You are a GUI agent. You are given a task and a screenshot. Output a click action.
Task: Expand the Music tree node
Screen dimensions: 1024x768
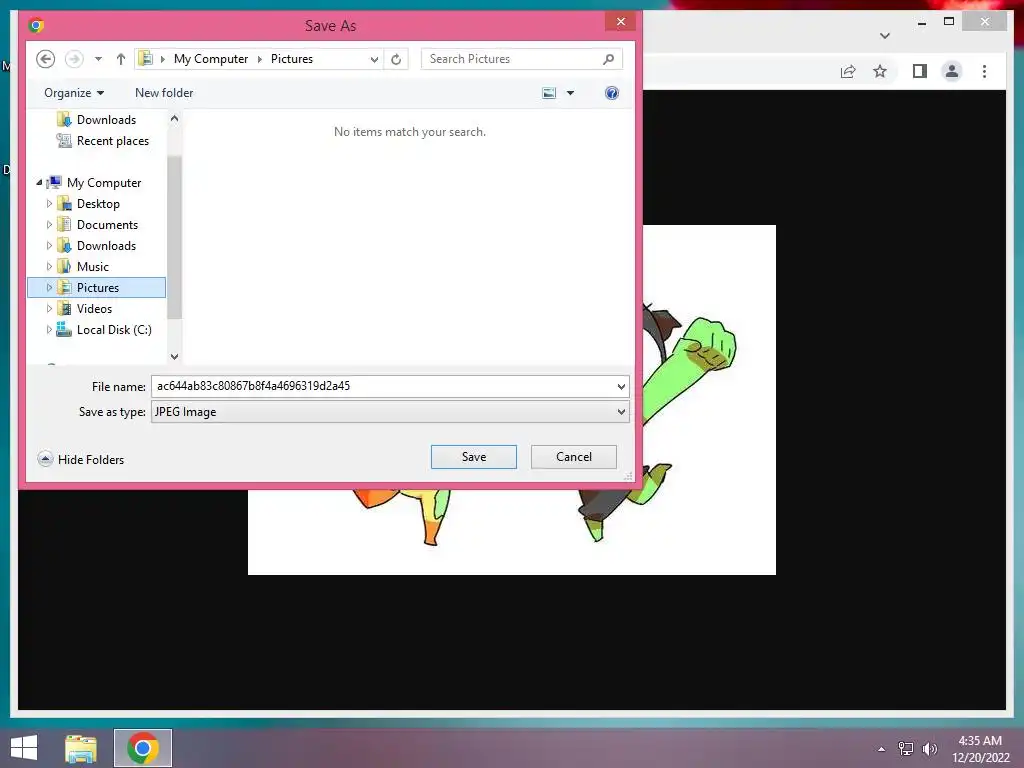49,266
